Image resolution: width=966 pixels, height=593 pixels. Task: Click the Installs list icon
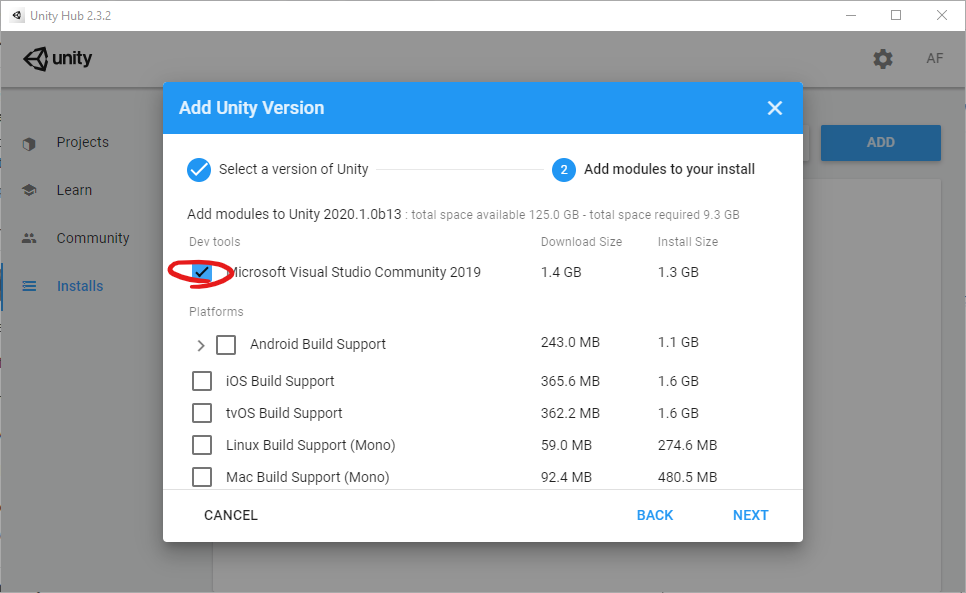(x=29, y=286)
